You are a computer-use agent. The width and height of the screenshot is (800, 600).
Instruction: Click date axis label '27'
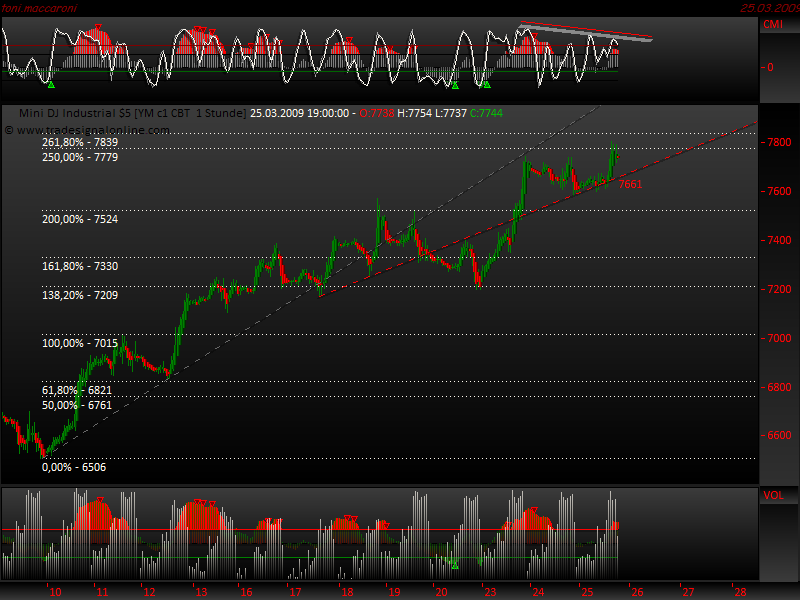[689, 592]
